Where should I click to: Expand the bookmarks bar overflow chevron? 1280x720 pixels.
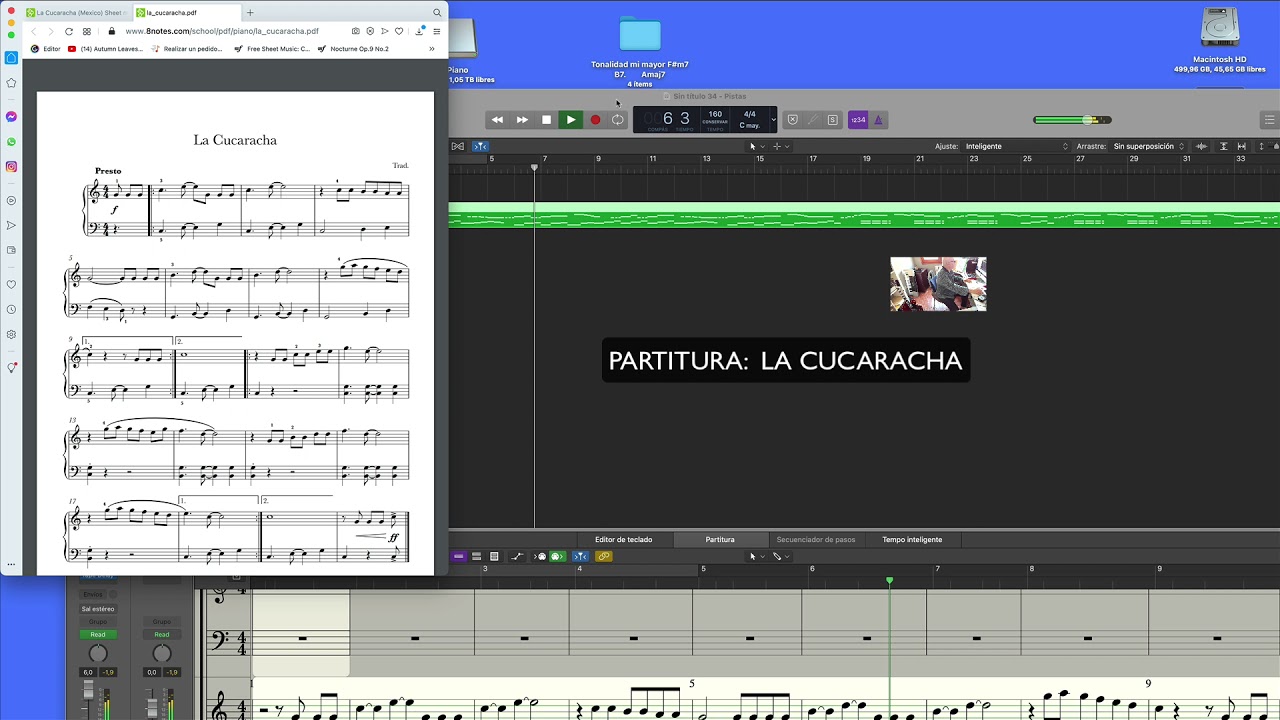click(x=432, y=48)
